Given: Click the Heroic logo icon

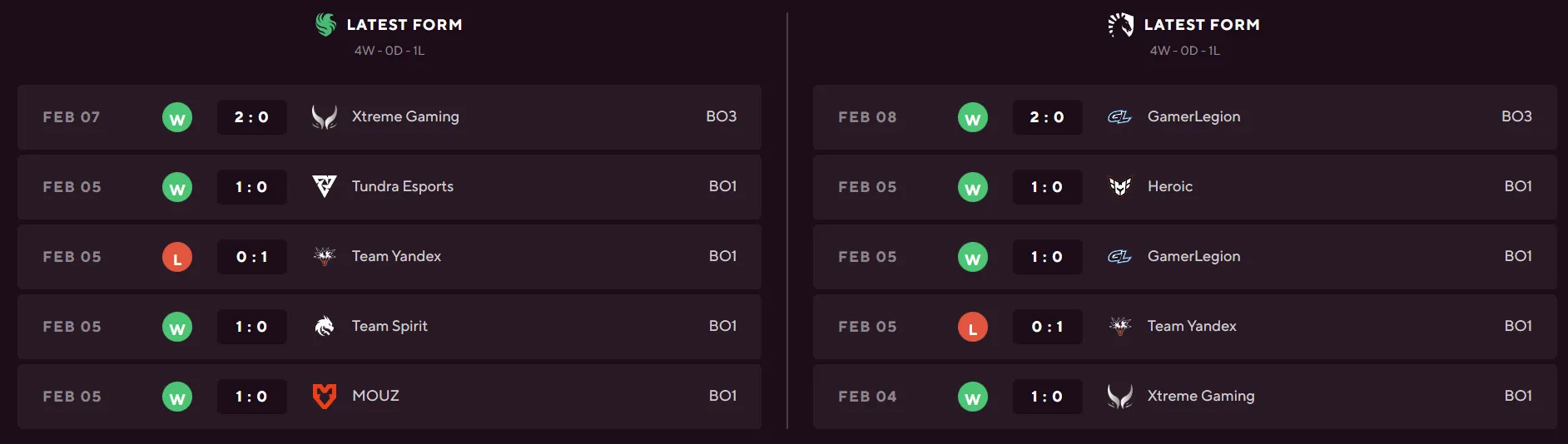Looking at the screenshot, I should tap(1120, 186).
